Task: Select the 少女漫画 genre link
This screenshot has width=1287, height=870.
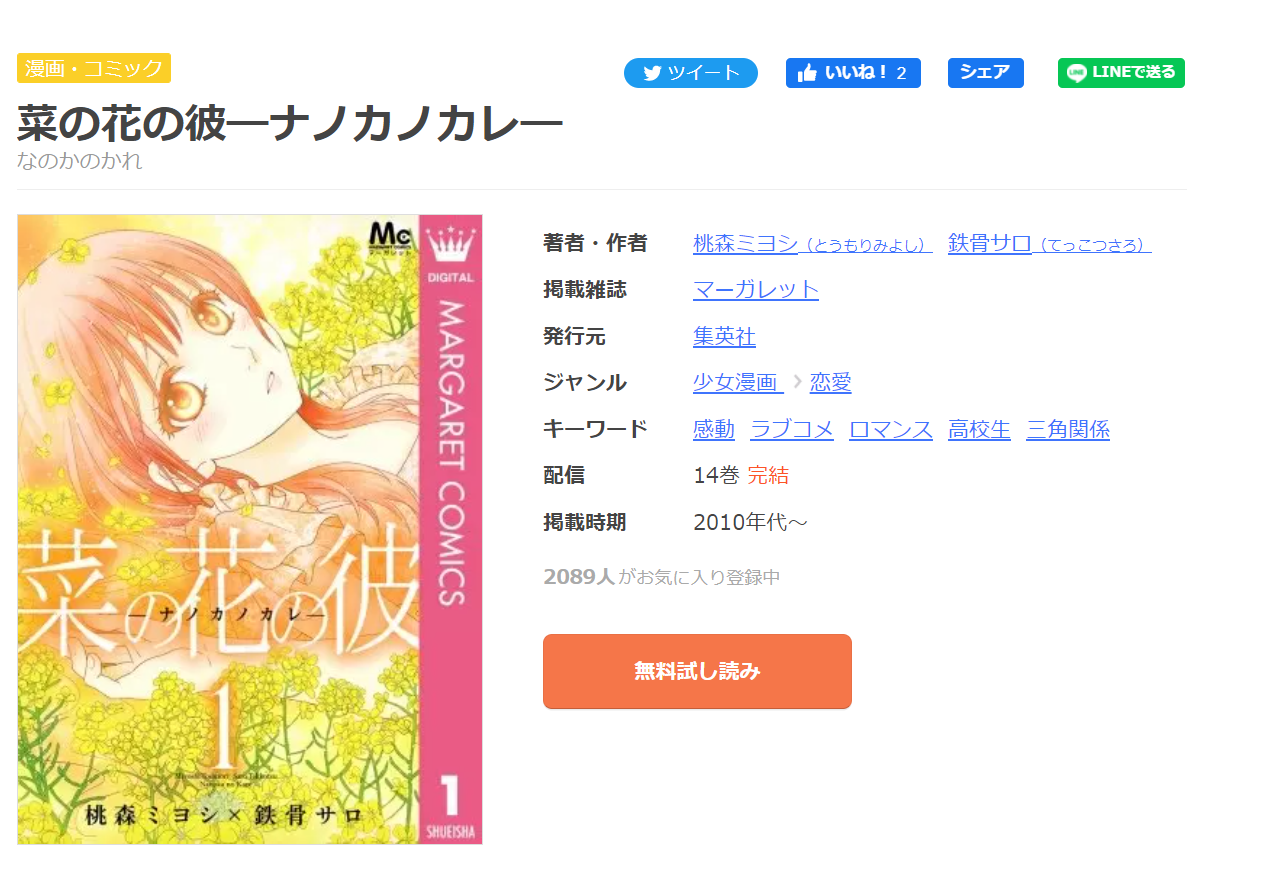Action: (737, 382)
